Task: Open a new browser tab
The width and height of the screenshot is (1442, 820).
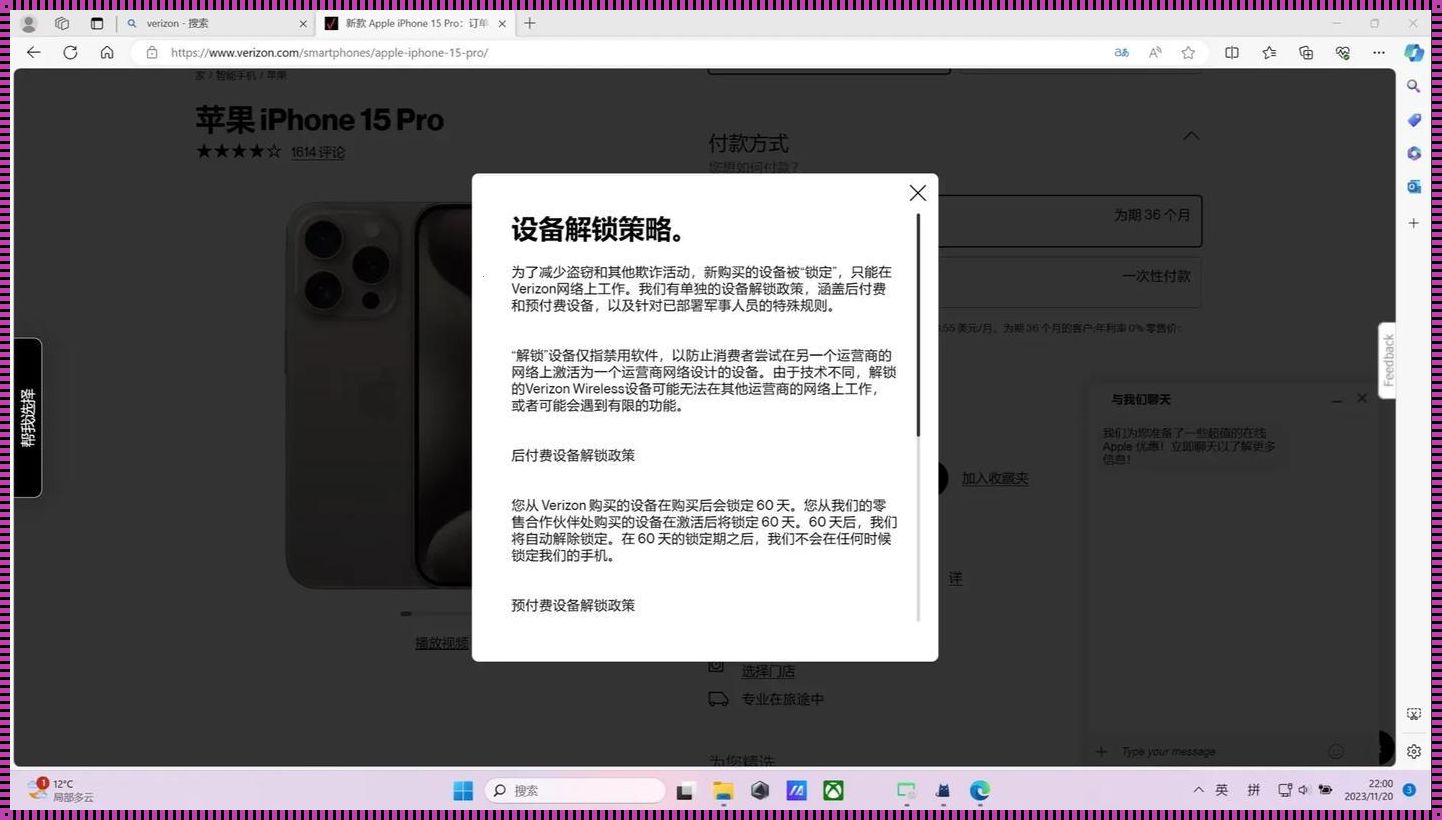Action: [530, 23]
